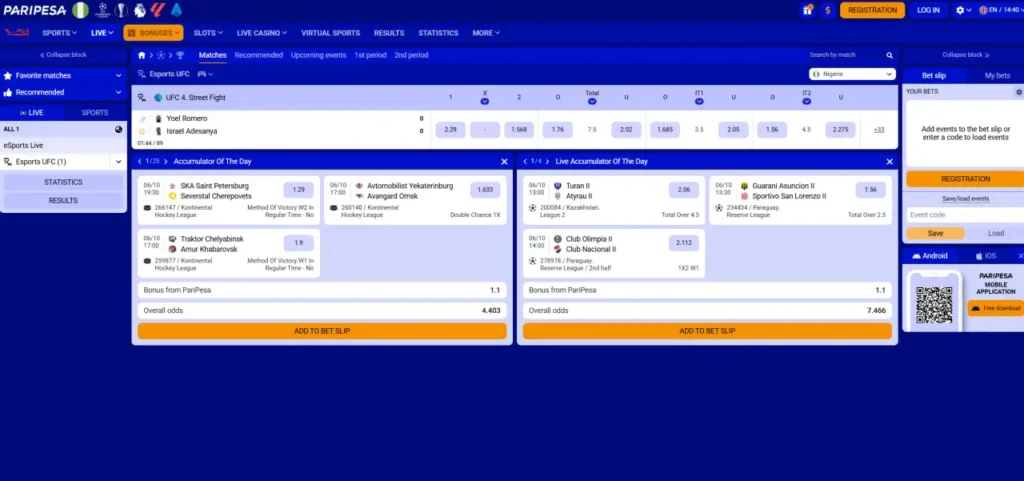This screenshot has height=481, width=1024.
Task: Select the Upcoming events tab
Action: (x=319, y=55)
